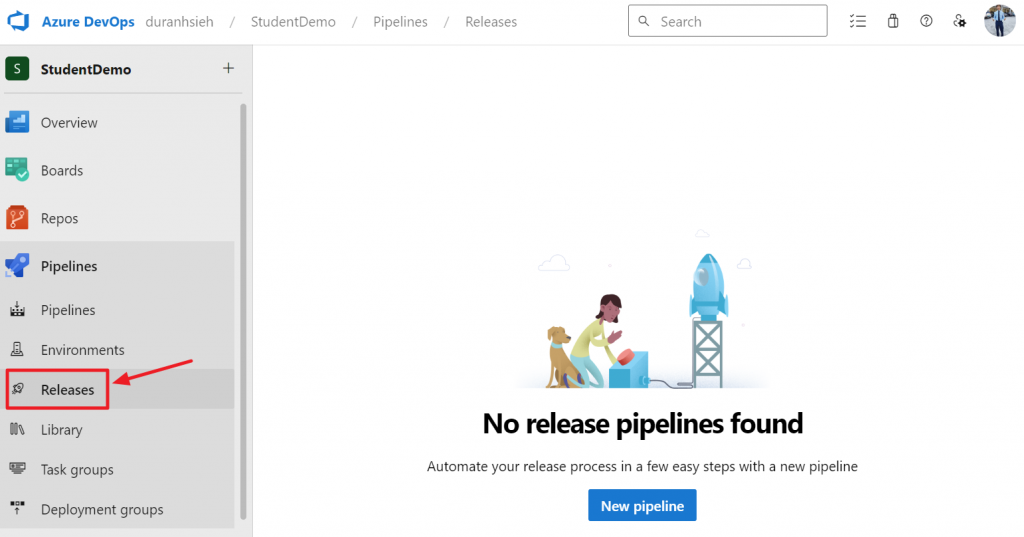Click the Pipelines hub rocket icon
Viewport: 1024px width, 537px height.
coord(17,266)
